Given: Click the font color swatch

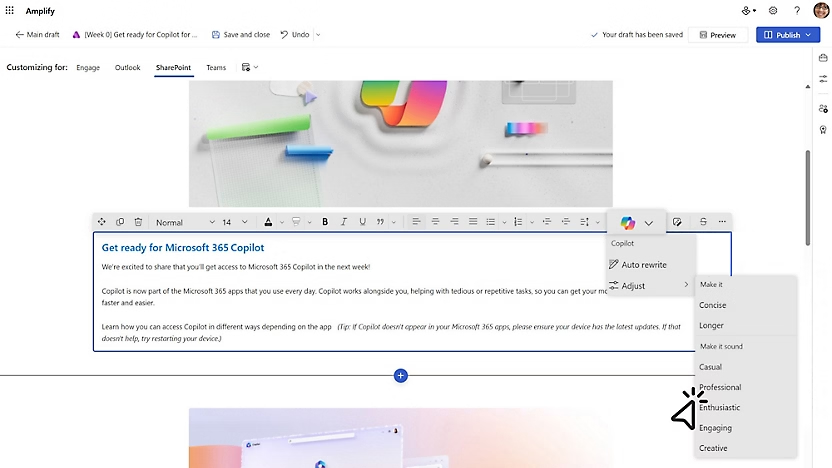Looking at the screenshot, I should [269, 222].
